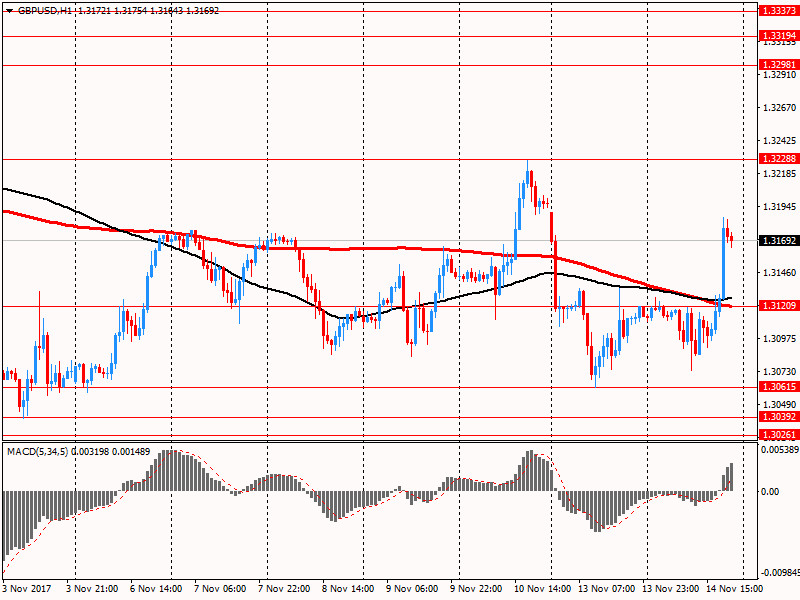The image size is (800, 600).
Task: Click the 1.30975 price axis value
Action: (x=779, y=339)
